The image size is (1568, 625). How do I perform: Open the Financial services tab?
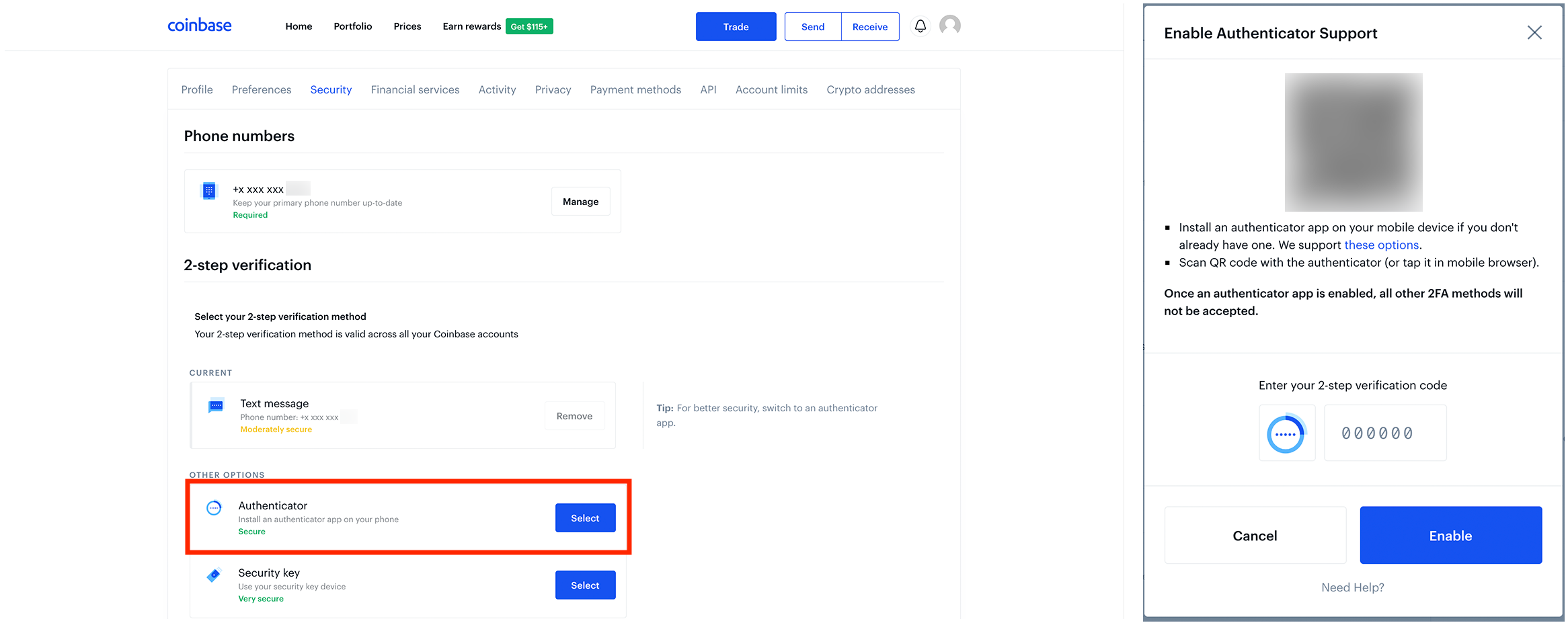tap(415, 89)
